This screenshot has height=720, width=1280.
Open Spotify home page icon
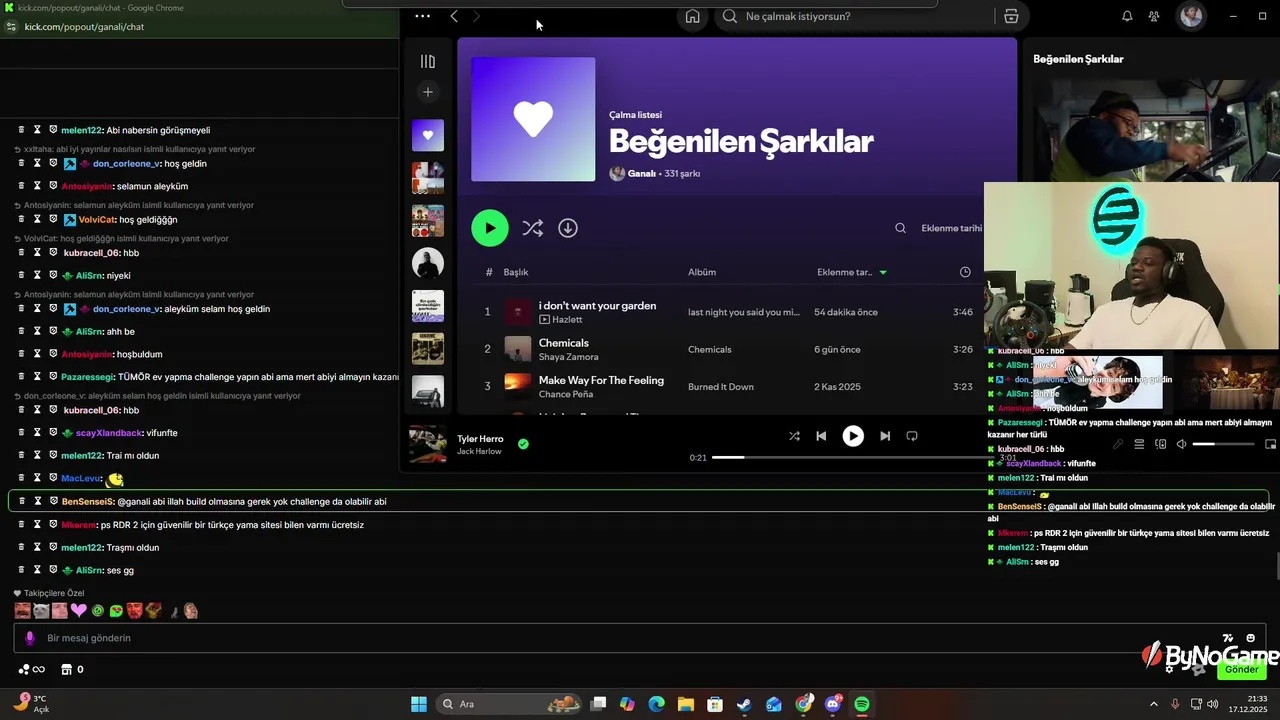pyautogui.click(x=692, y=16)
